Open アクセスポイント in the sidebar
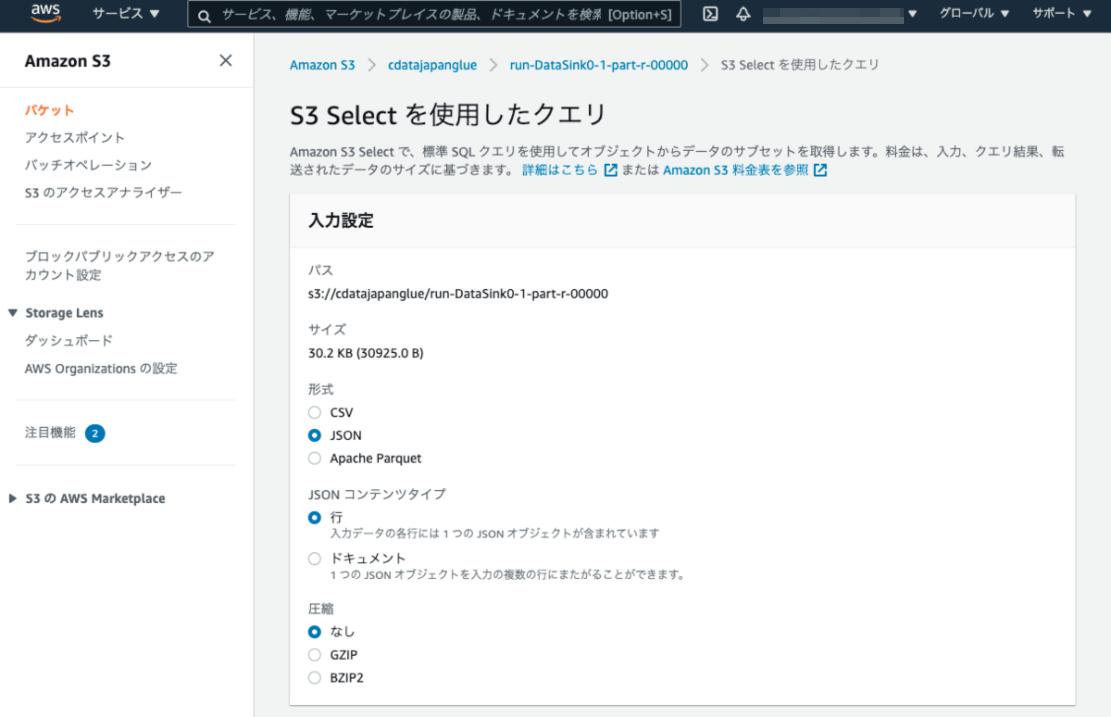Screen dimensions: 1111x717 (x=74, y=137)
